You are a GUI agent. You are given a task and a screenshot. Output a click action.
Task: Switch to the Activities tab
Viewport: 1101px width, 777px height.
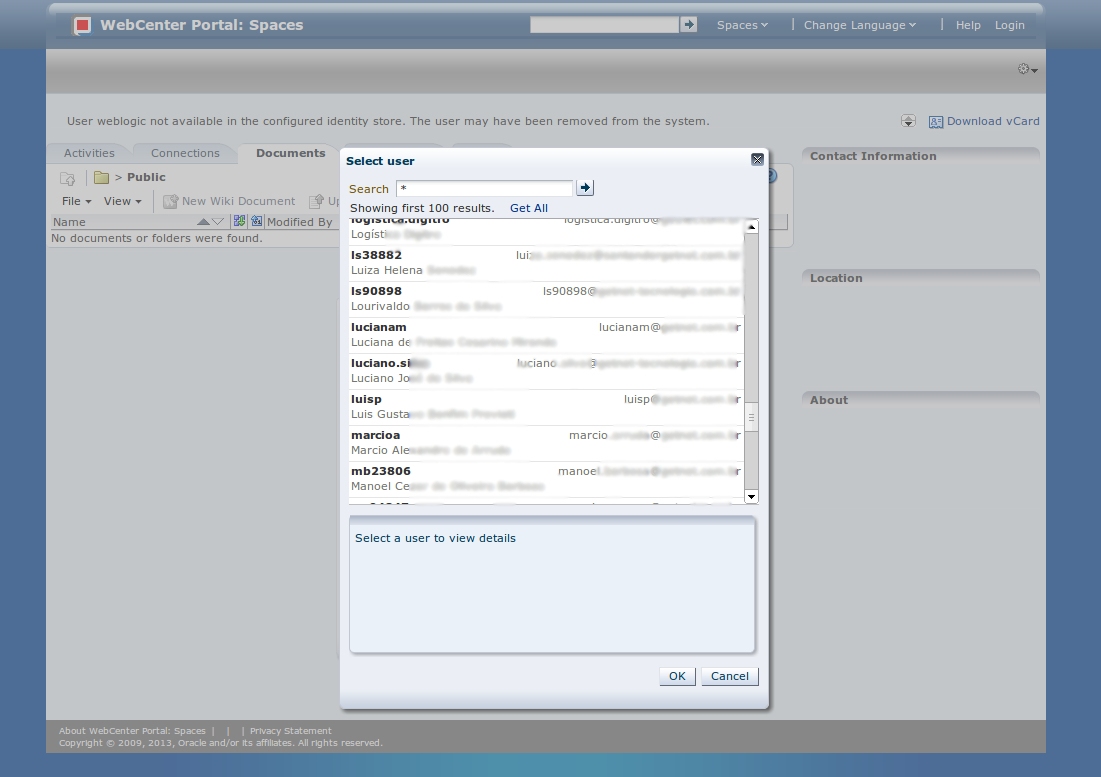coord(89,154)
